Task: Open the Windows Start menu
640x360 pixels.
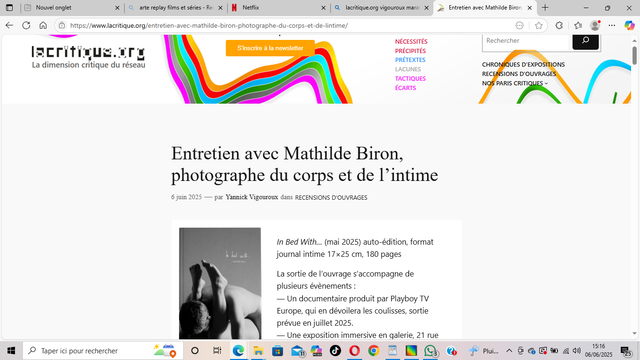Action: click(x=11, y=351)
